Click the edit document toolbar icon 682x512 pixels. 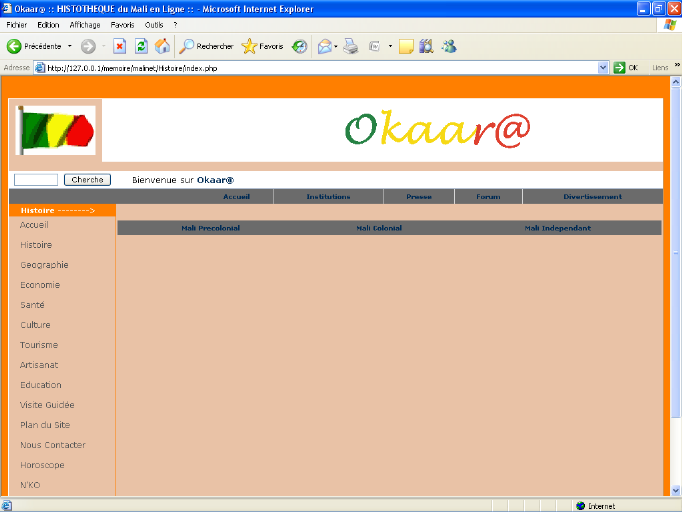[374, 46]
